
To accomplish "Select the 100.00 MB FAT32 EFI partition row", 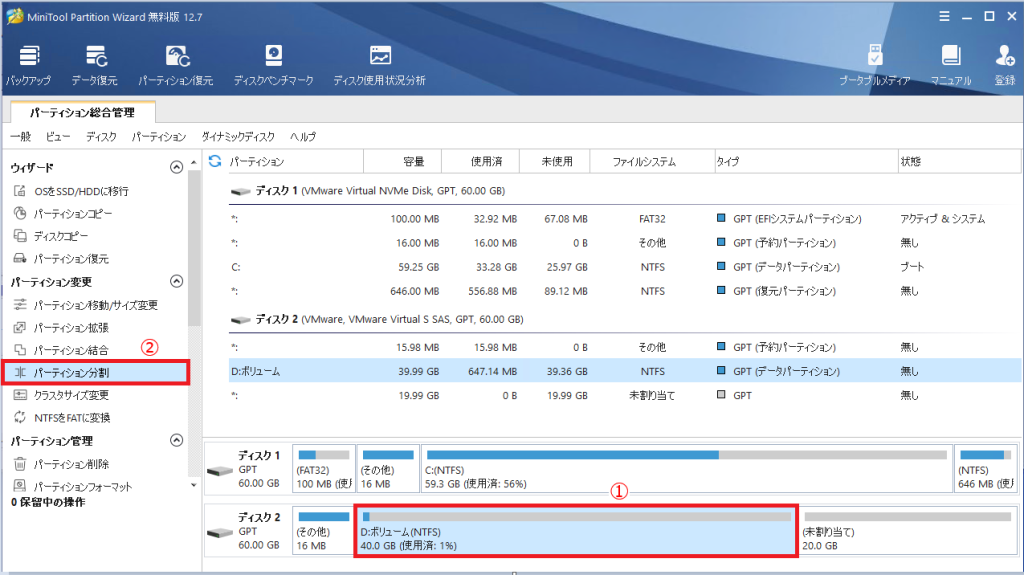I will 625,219.
